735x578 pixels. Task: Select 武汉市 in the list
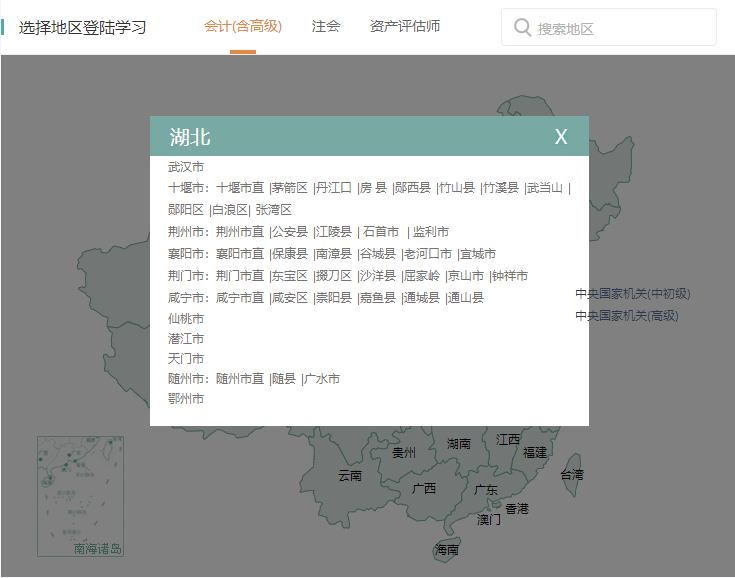(x=186, y=167)
